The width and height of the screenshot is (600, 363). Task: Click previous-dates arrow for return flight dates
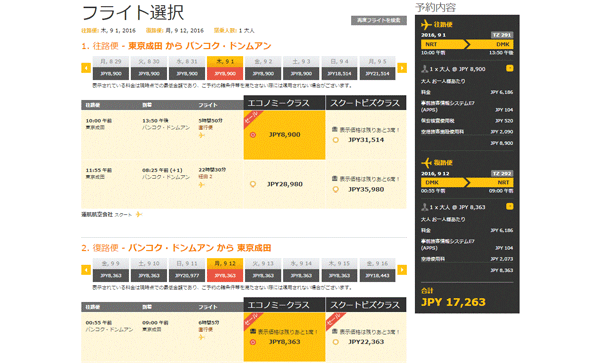[86, 270]
